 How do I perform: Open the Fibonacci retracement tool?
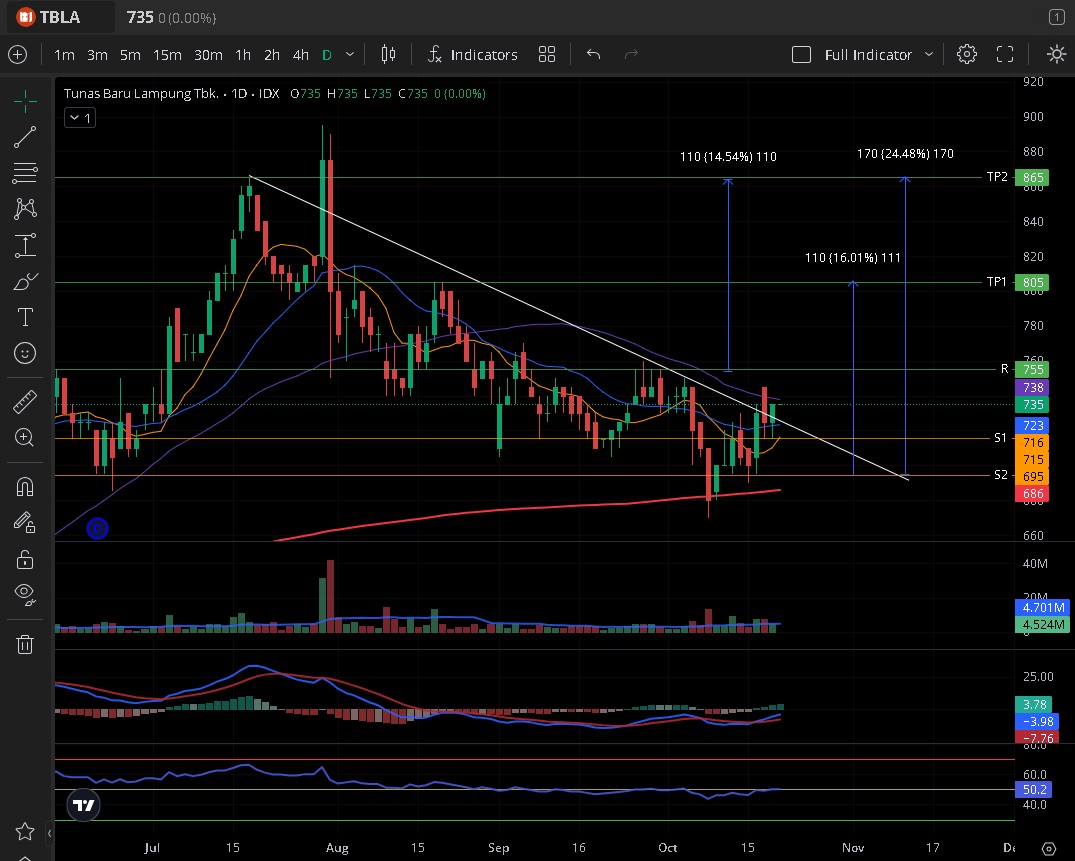25,172
